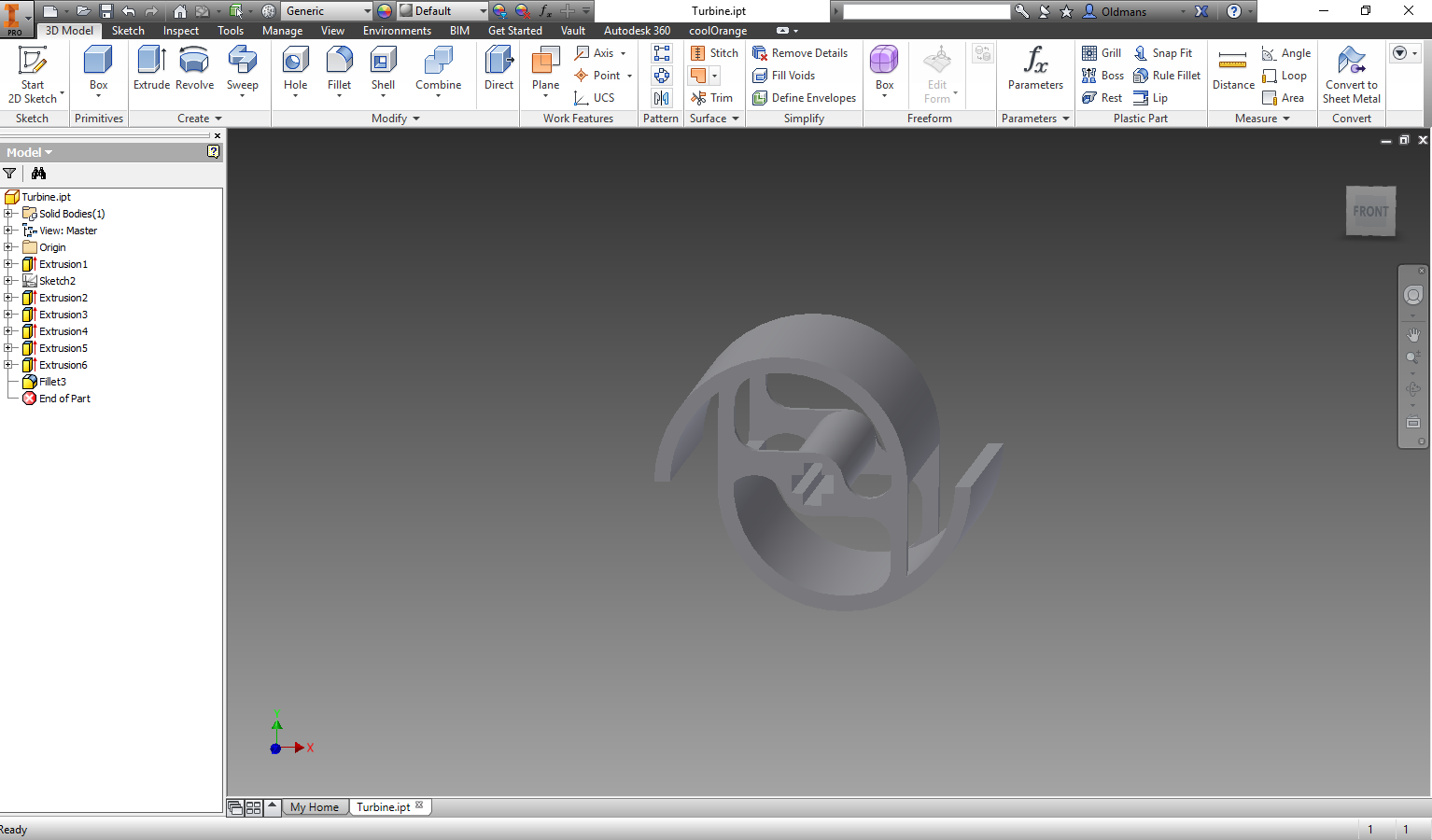Viewport: 1432px width, 840px height.
Task: Apply the Fillet tool
Action: 339,70
